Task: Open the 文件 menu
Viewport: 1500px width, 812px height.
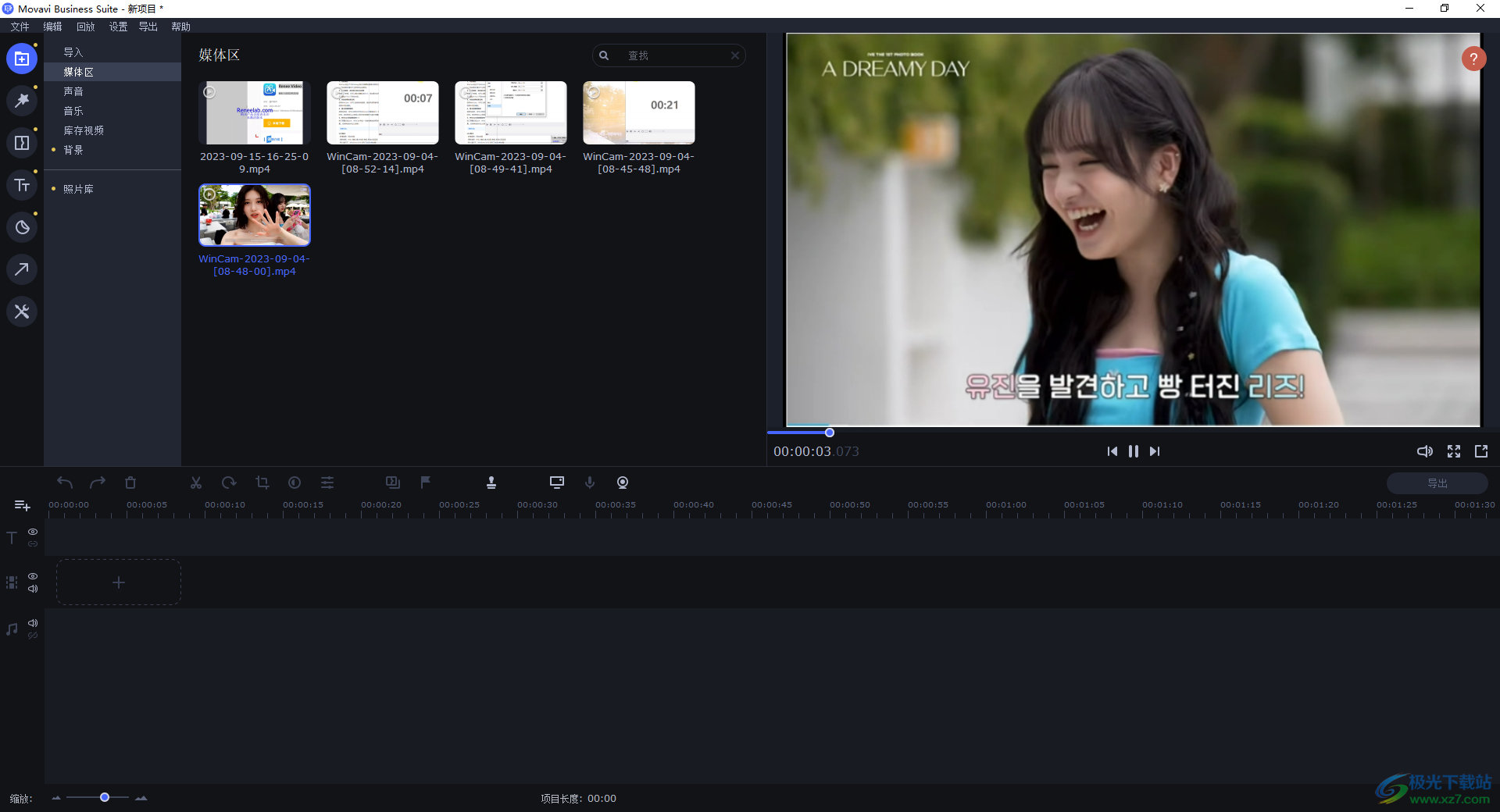Action: (x=20, y=27)
